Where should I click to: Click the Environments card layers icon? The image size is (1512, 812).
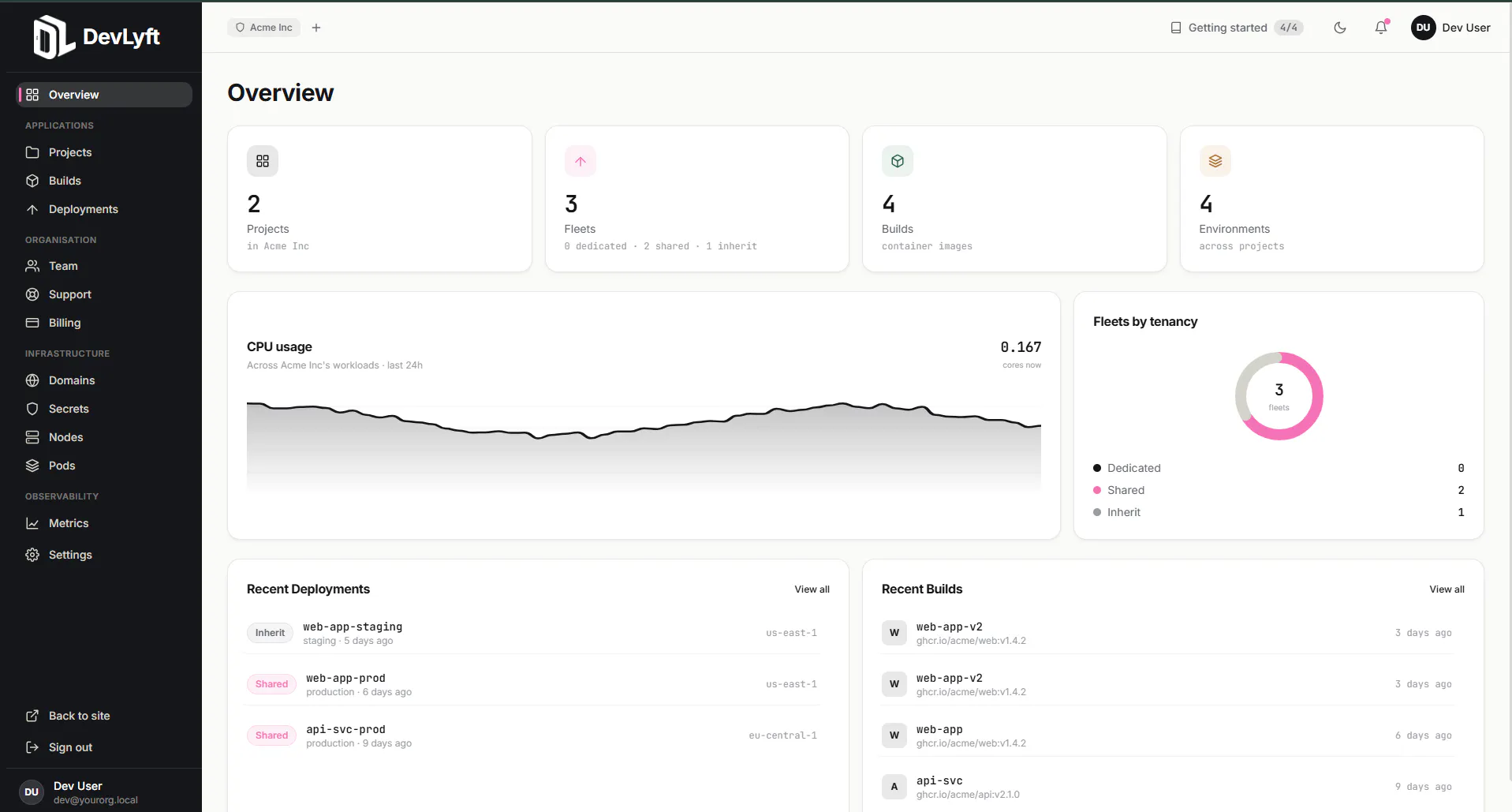click(x=1215, y=161)
